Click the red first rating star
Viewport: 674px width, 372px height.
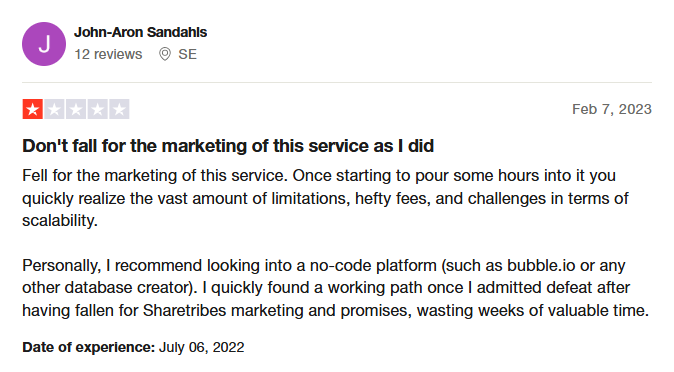click(33, 109)
